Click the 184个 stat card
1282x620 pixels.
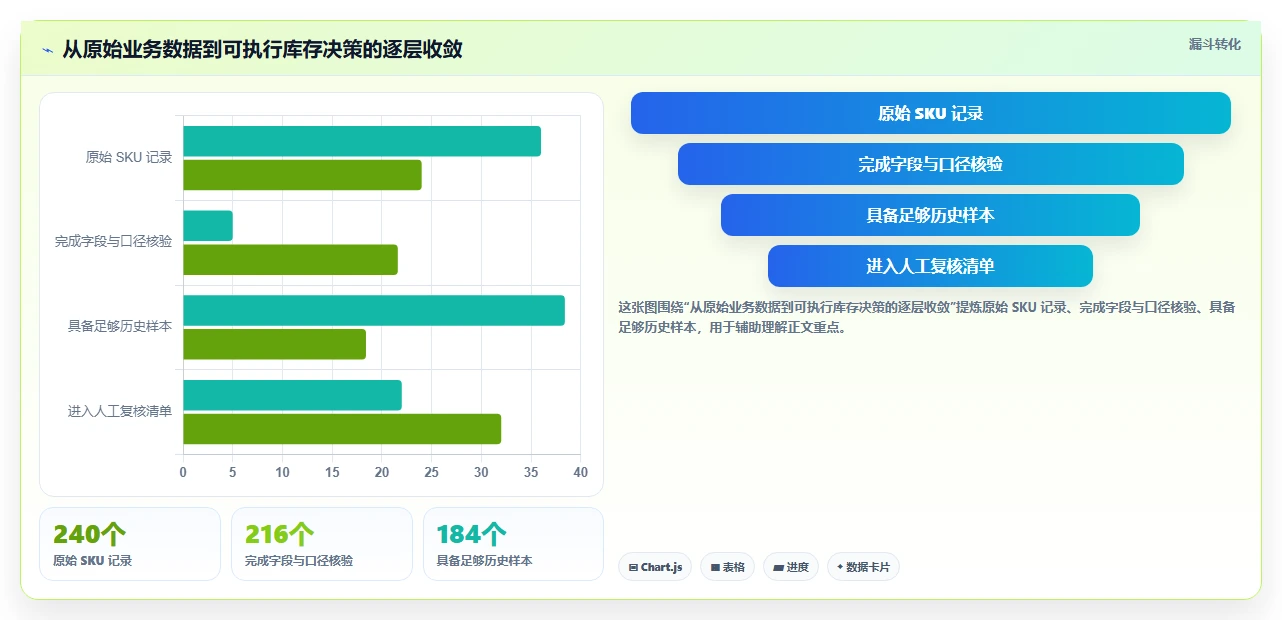click(514, 544)
